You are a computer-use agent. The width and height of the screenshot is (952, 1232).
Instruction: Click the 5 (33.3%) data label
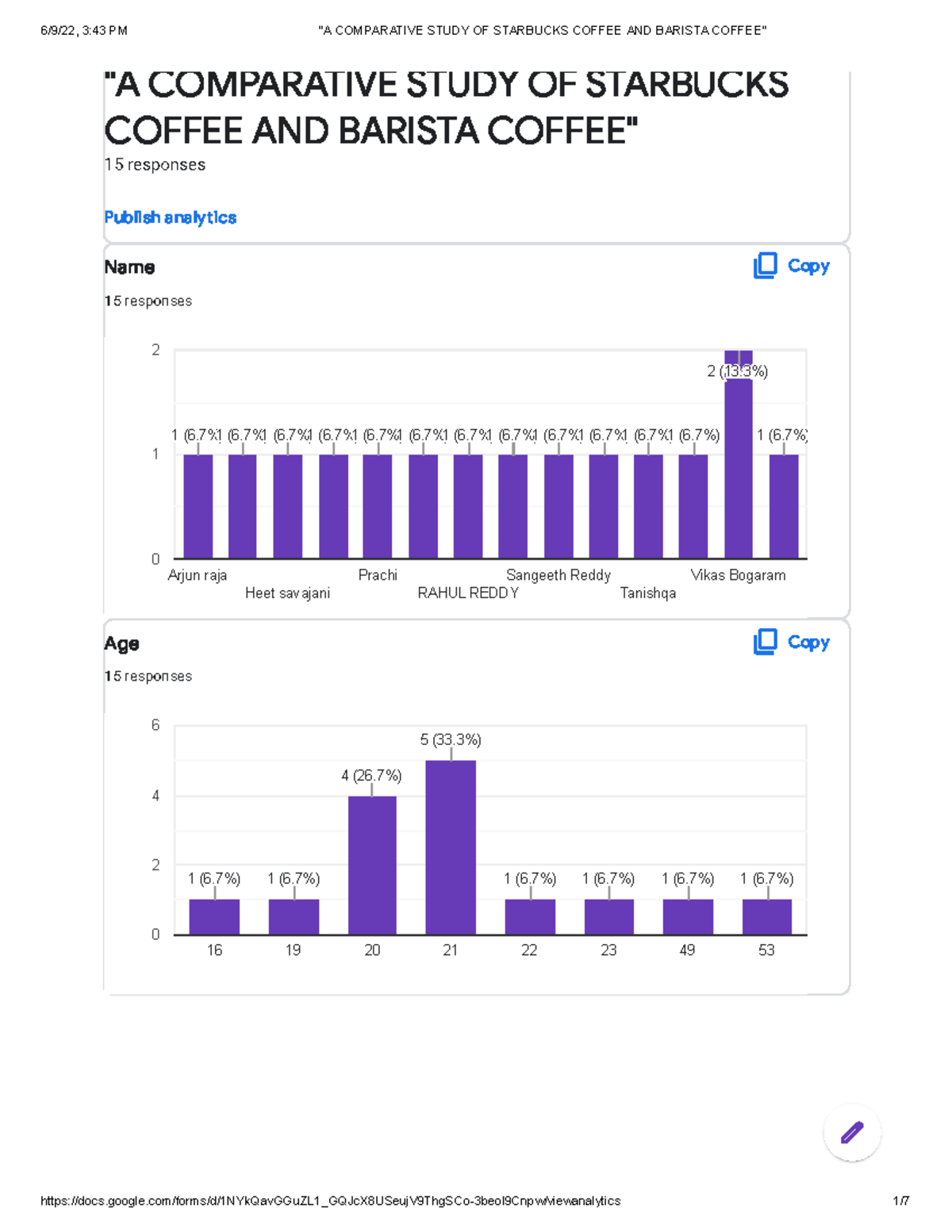451,740
